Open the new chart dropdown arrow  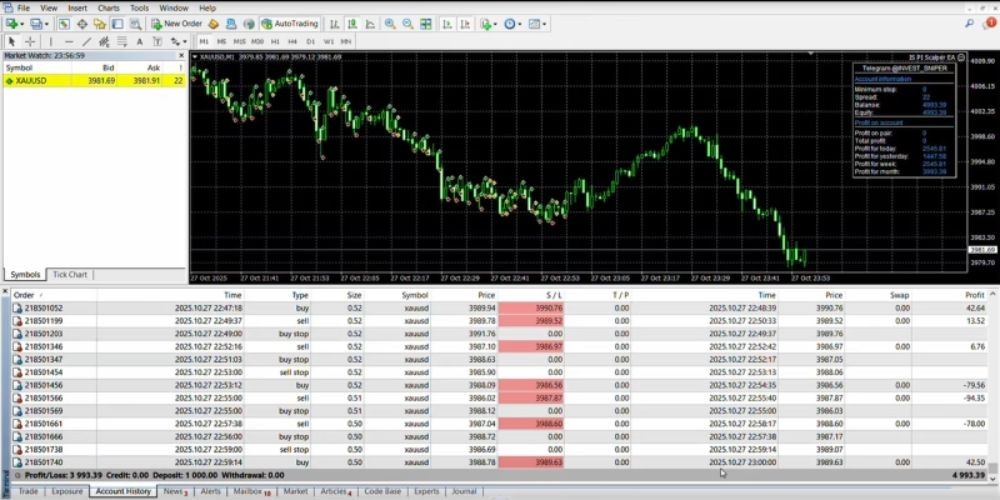23,23
